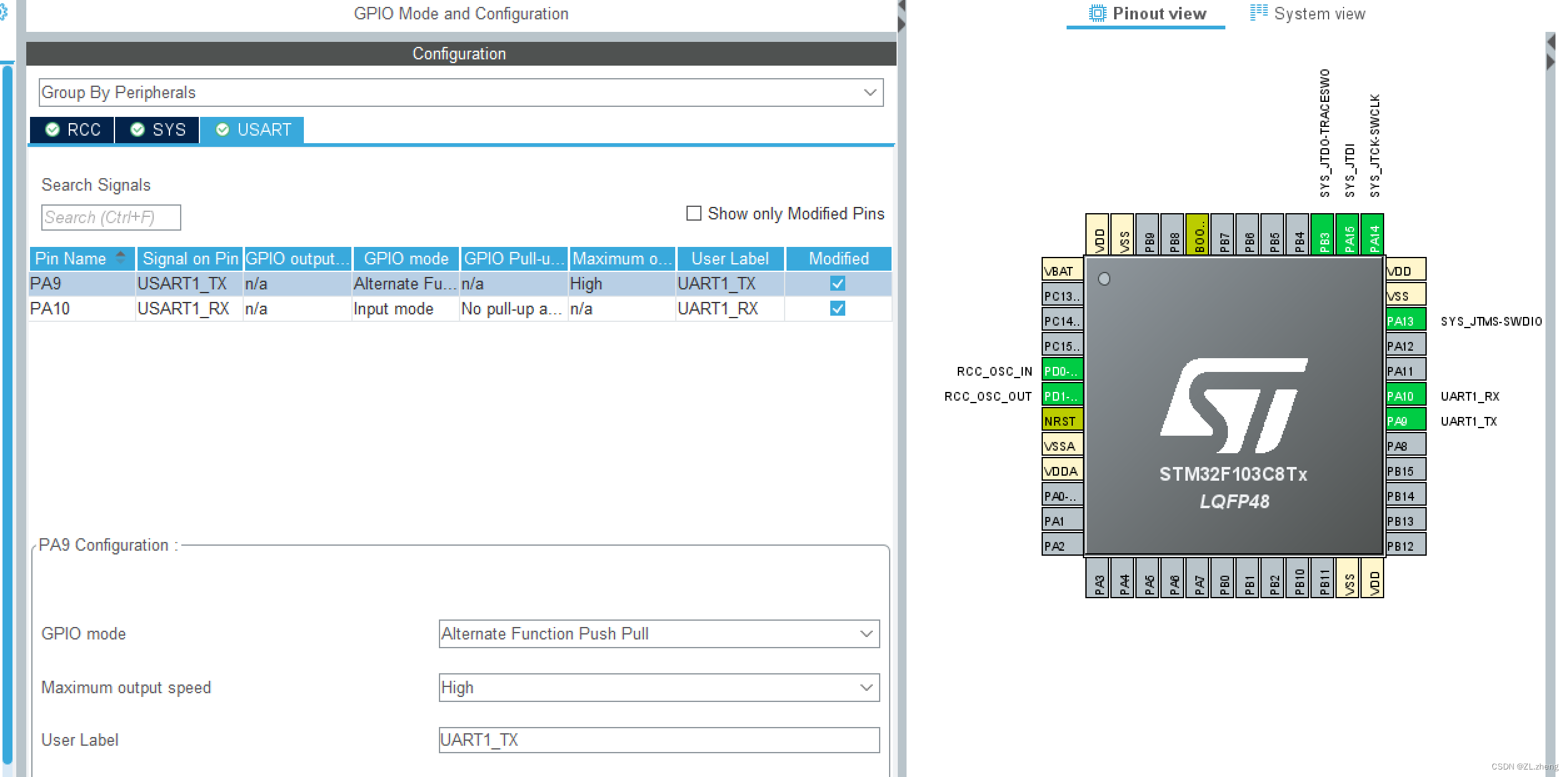Click the Modified column header

click(x=838, y=259)
